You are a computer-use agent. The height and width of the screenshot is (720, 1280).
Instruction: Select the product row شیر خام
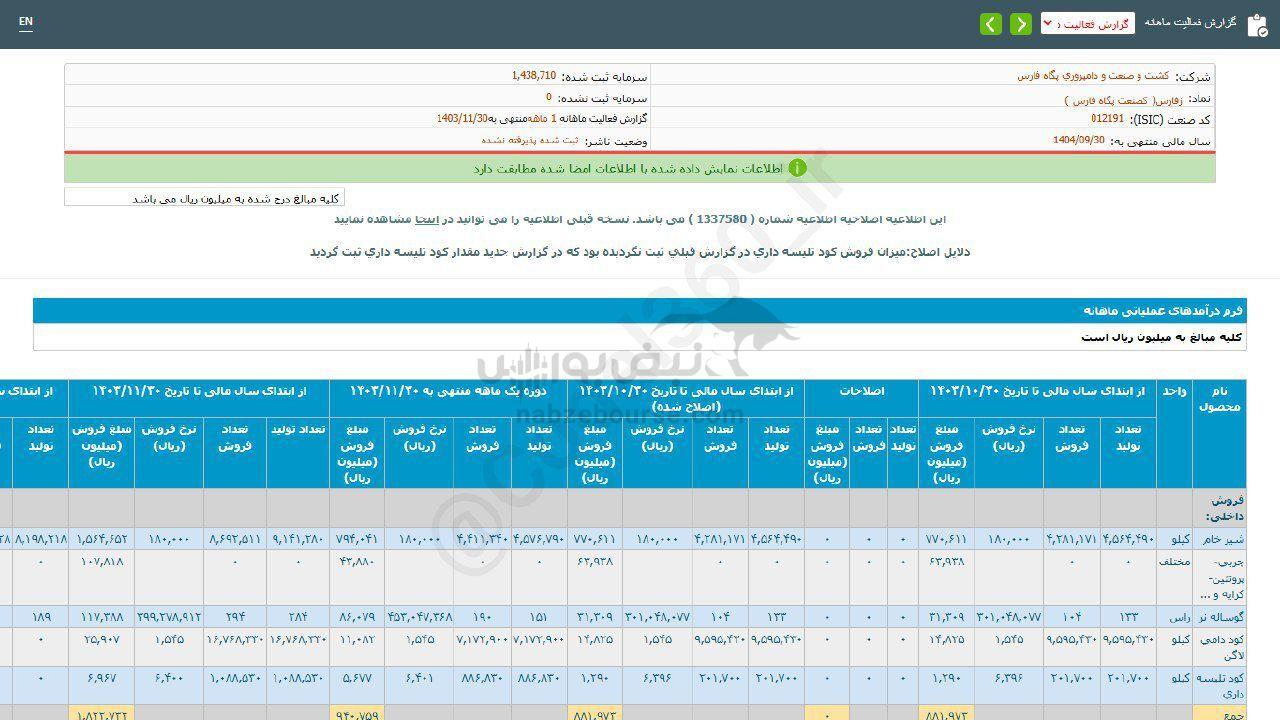click(1220, 539)
